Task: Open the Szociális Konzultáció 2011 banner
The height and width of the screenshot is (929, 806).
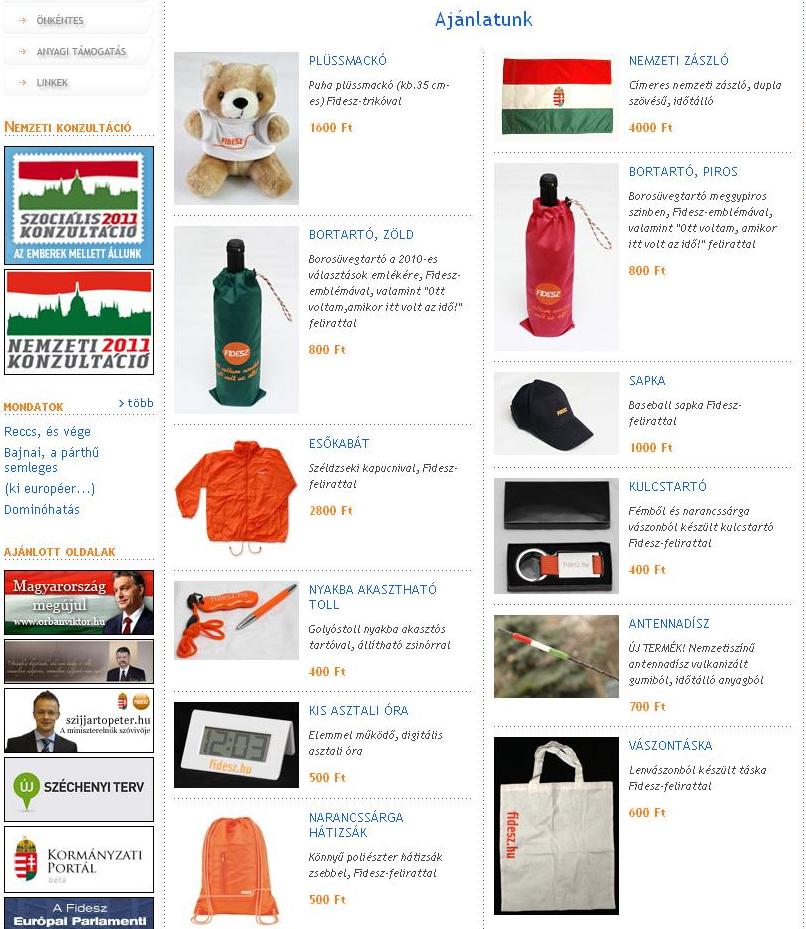Action: point(79,205)
